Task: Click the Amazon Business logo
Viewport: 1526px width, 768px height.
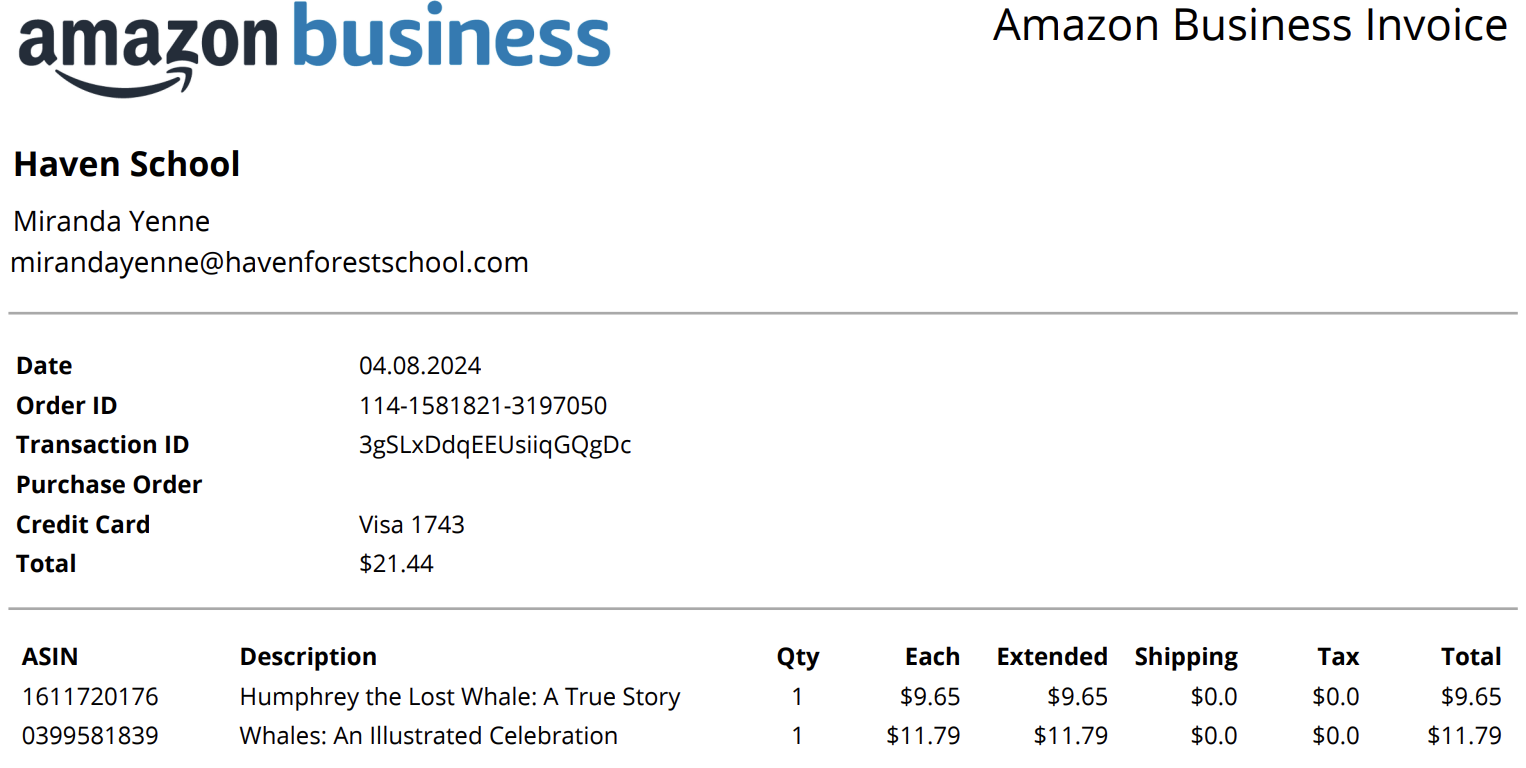Action: [314, 48]
